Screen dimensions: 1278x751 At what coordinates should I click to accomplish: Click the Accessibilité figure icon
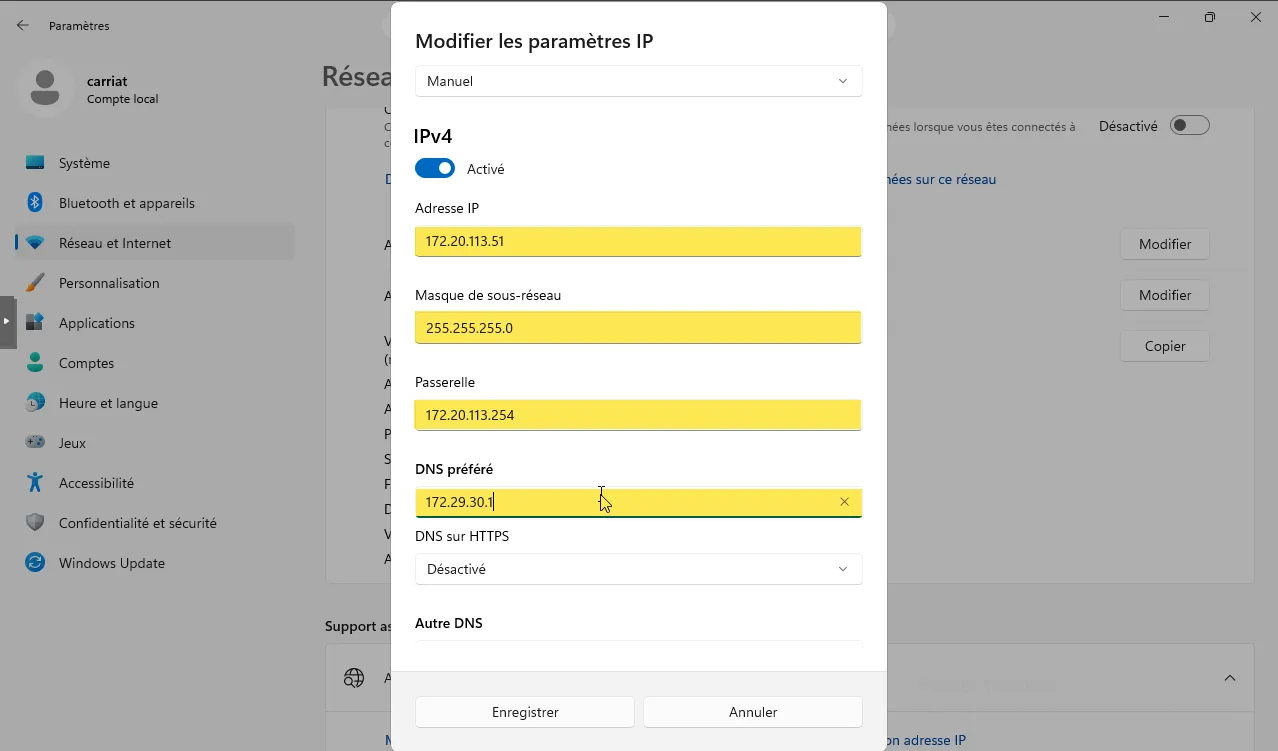[x=35, y=483]
